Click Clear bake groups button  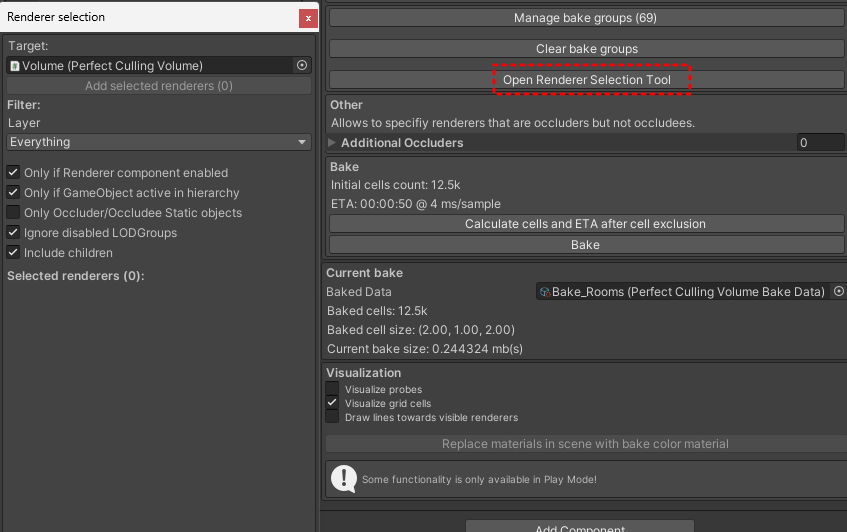pyautogui.click(x=586, y=49)
